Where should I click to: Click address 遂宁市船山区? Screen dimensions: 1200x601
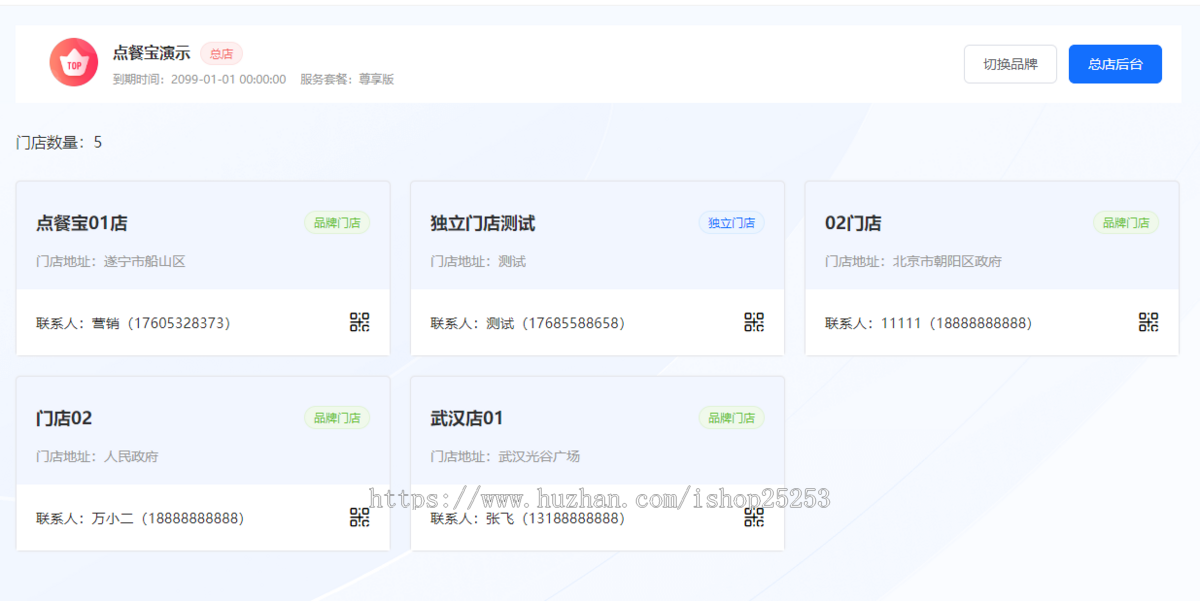[145, 261]
